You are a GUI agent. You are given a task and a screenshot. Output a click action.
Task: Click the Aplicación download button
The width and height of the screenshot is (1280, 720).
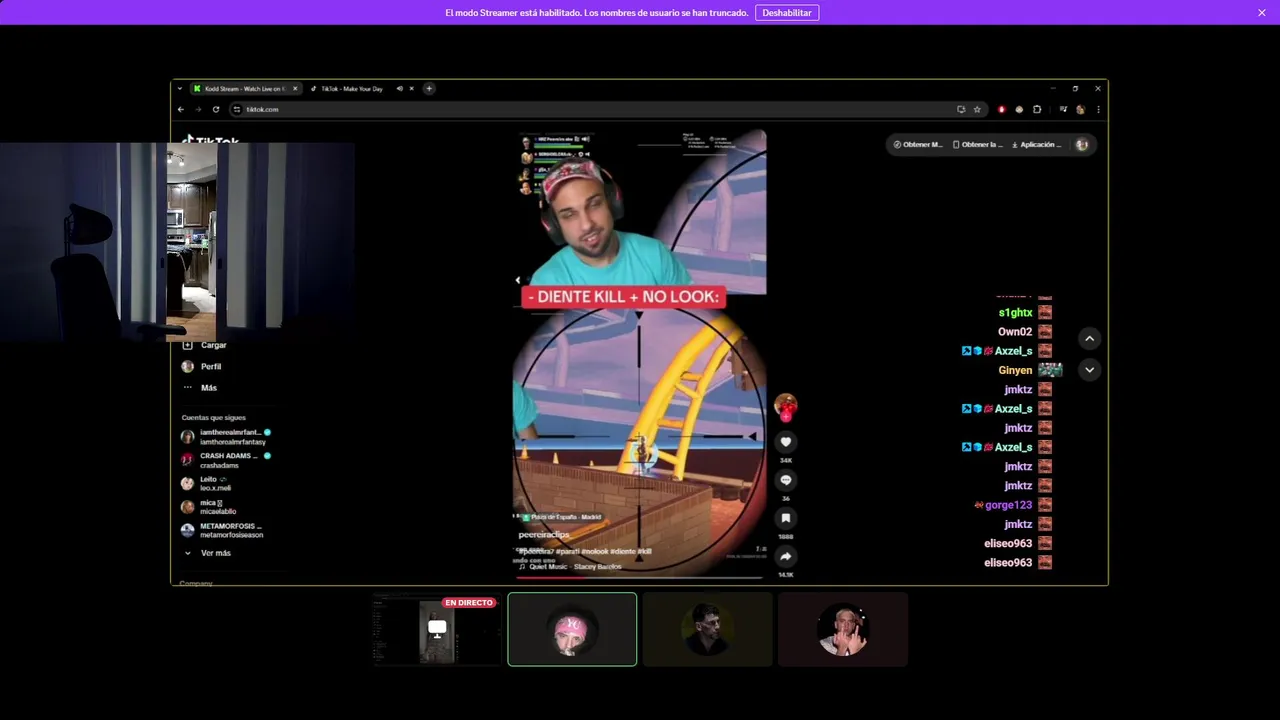click(x=1036, y=144)
